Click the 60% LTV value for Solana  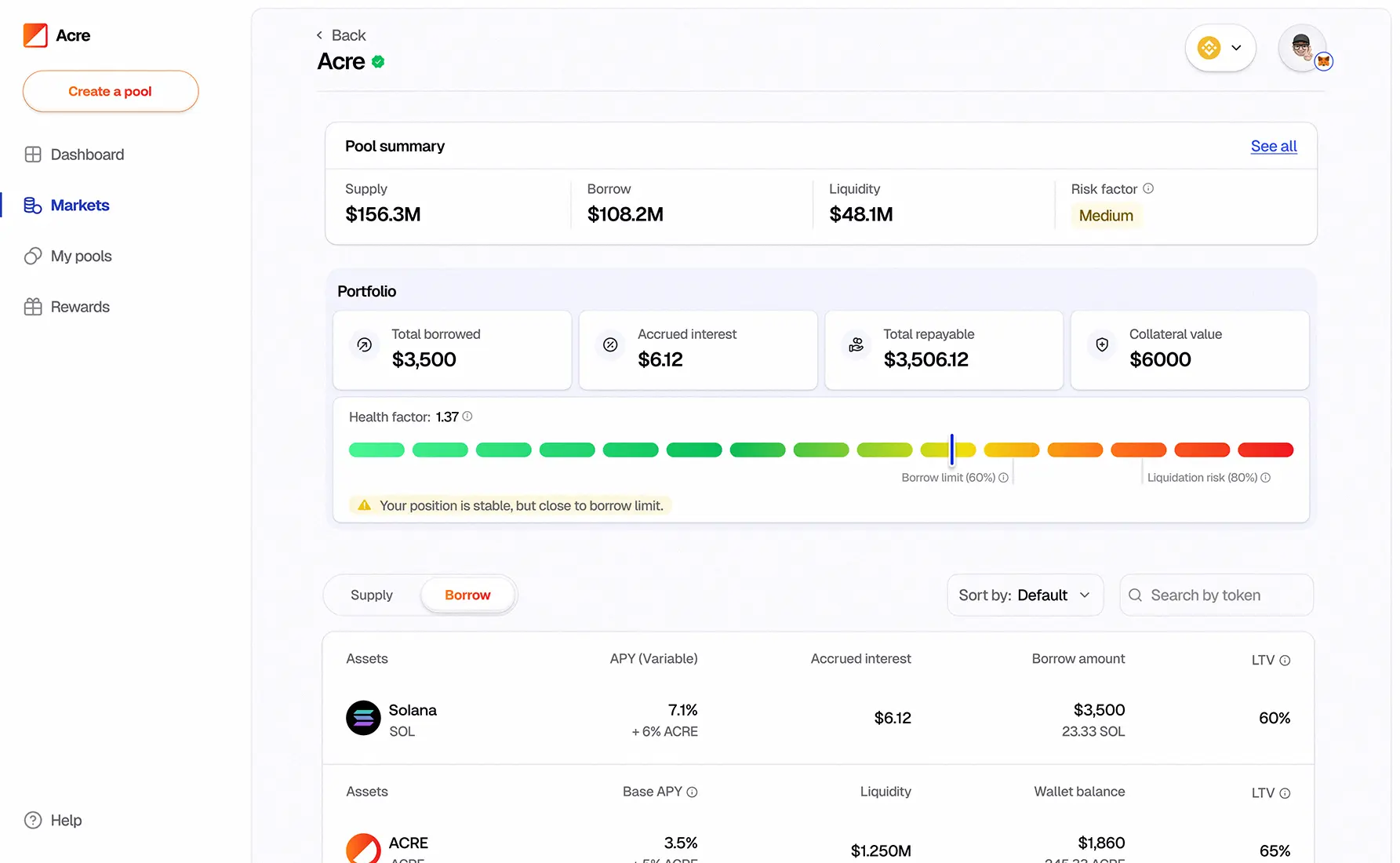(x=1275, y=718)
